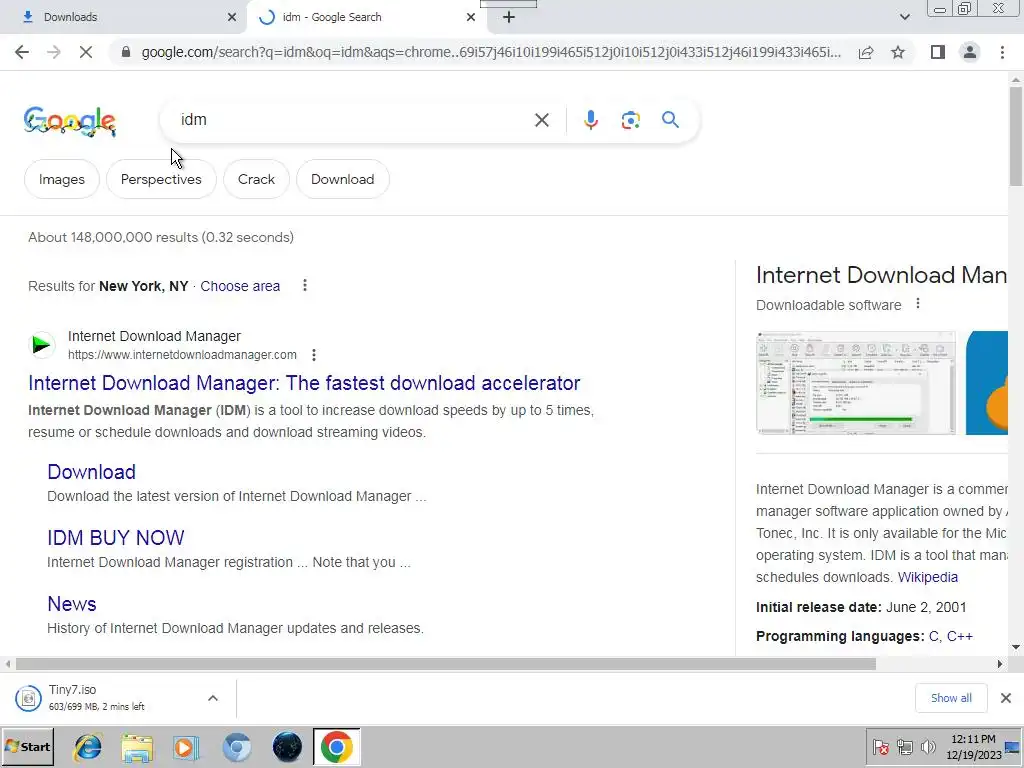Stop page loading with the X button

pyautogui.click(x=86, y=52)
